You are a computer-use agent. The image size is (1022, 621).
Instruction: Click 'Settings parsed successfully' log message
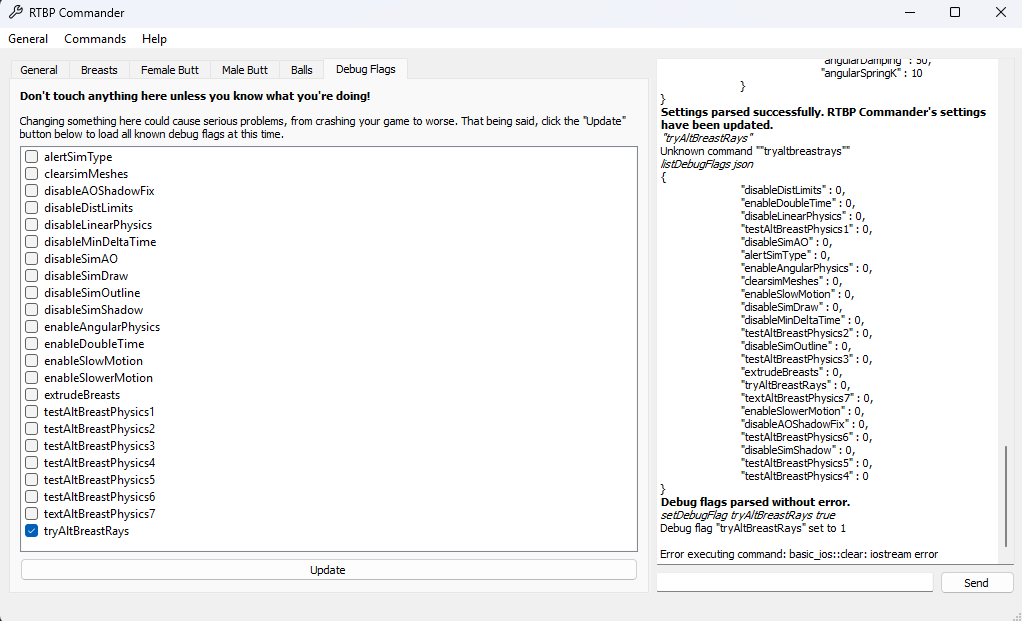click(823, 119)
